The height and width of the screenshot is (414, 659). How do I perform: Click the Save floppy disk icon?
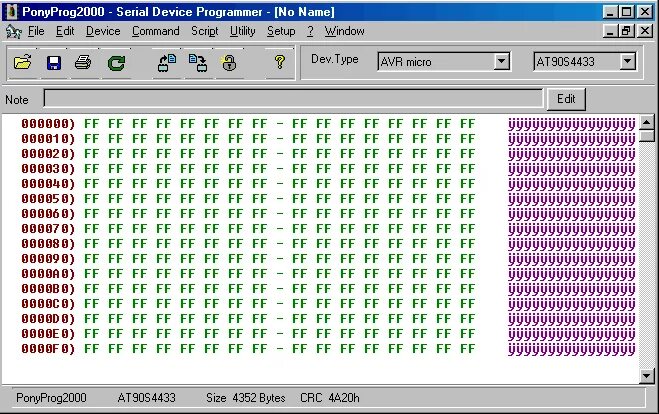point(54,63)
